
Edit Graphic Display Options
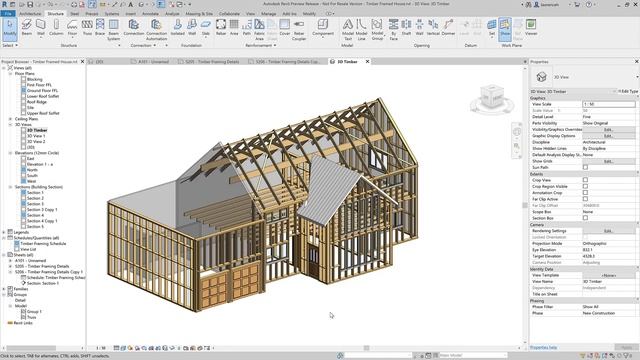pyautogui.click(x=608, y=136)
